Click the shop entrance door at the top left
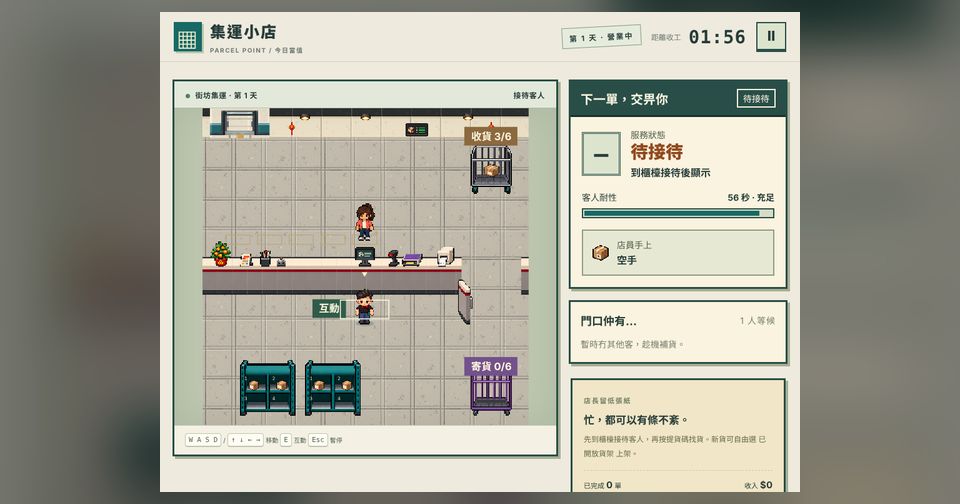The image size is (960, 504). 239,123
